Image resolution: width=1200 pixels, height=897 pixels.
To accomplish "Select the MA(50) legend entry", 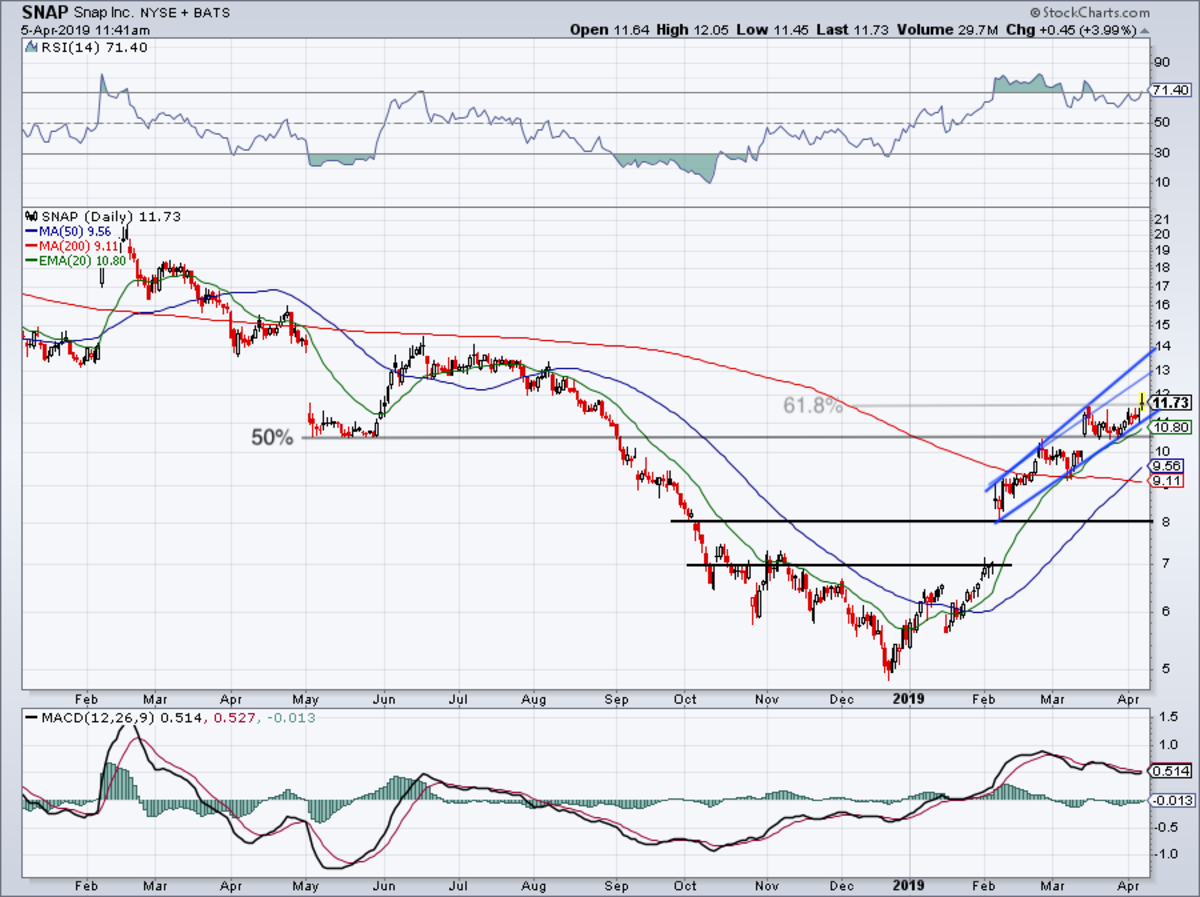I will point(67,229).
